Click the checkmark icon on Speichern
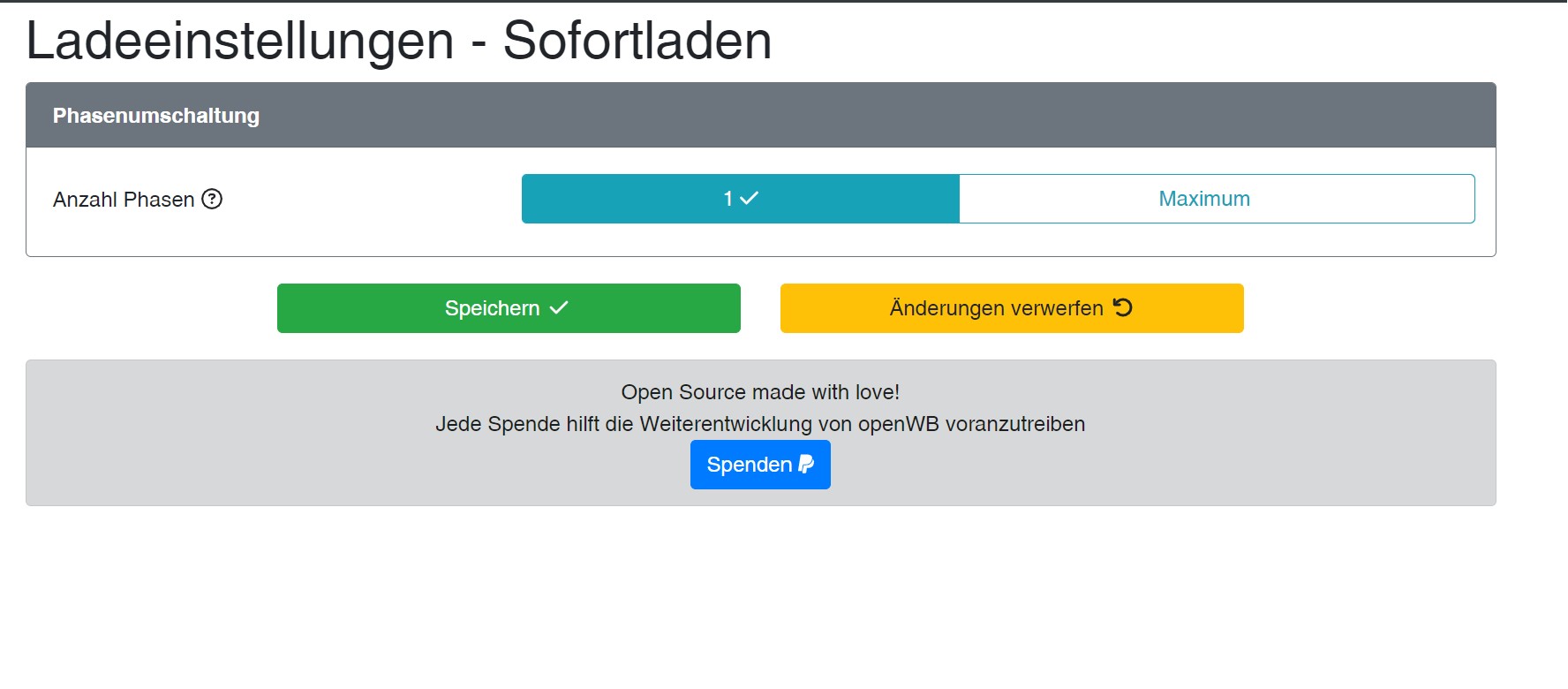This screenshot has height=689, width=1568. [x=559, y=307]
